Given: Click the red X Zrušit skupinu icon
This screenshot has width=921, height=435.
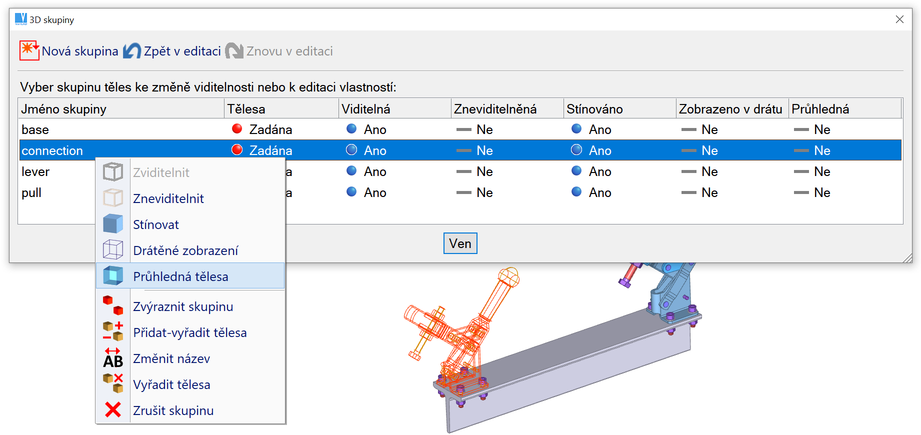Looking at the screenshot, I should pos(113,410).
